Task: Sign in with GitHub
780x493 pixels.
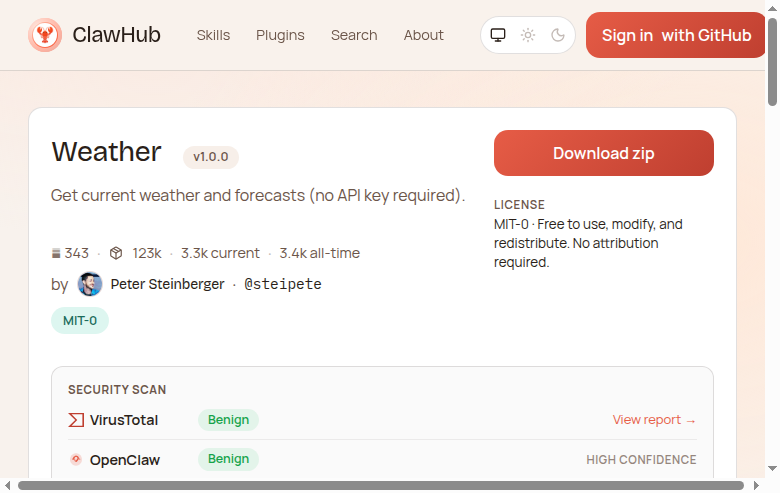Action: 676,35
